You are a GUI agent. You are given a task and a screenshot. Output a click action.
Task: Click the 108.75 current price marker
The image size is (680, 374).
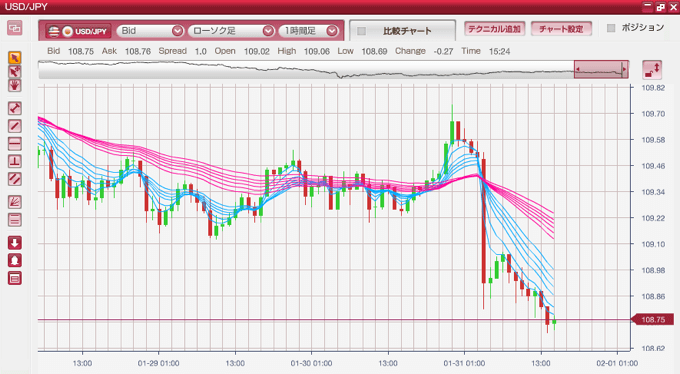pyautogui.click(x=653, y=320)
